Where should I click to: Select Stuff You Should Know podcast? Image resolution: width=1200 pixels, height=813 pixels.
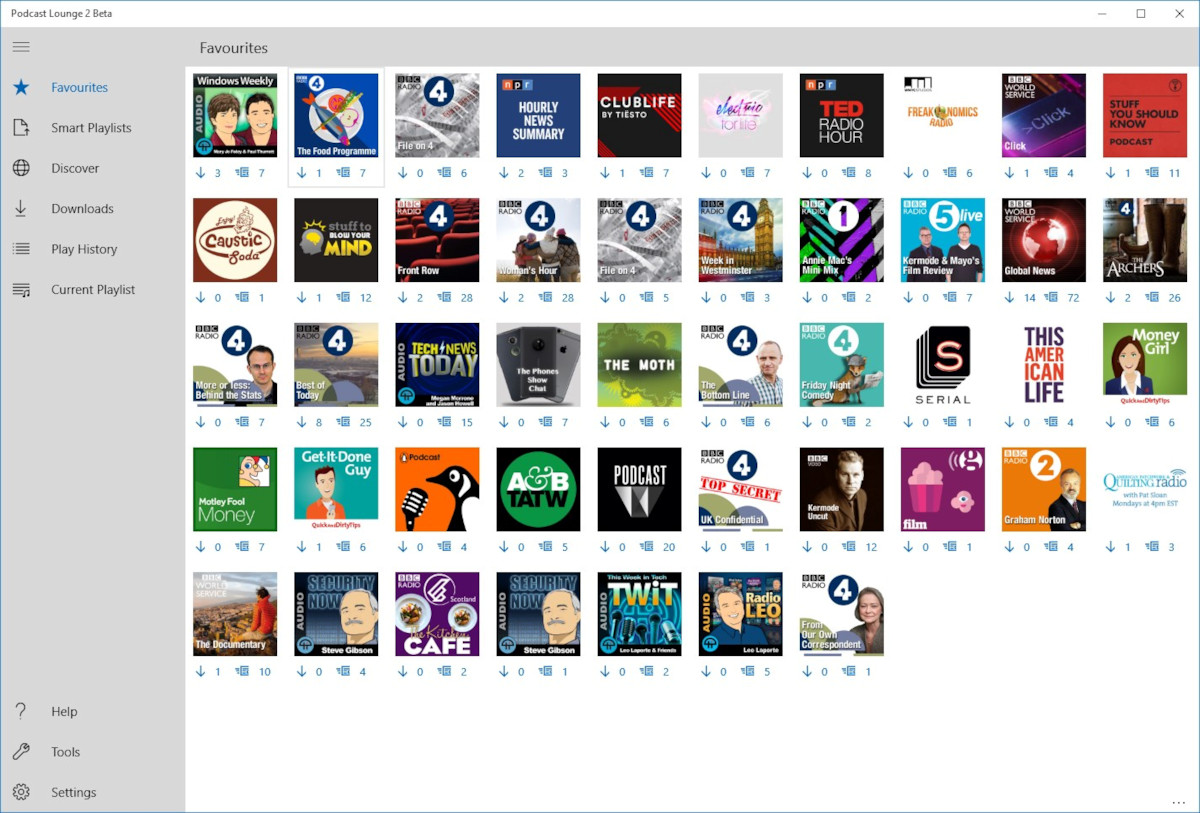(x=1144, y=115)
